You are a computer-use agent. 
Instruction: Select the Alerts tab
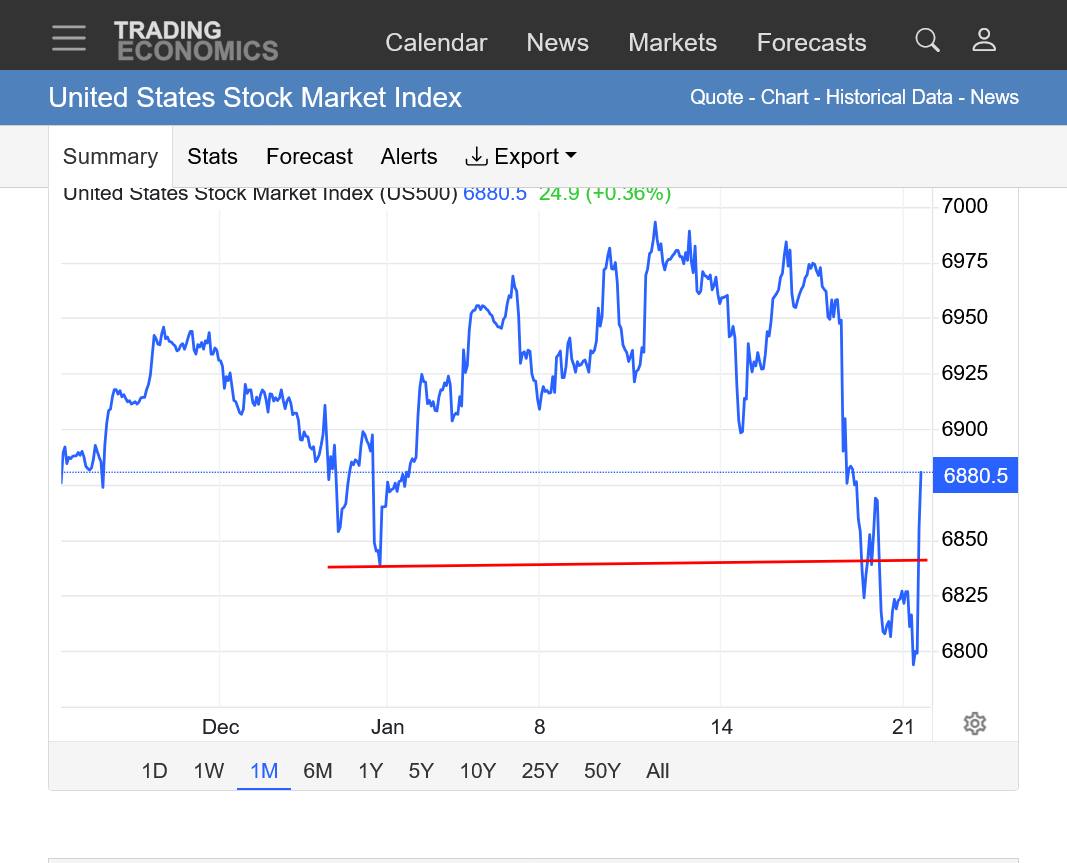click(x=409, y=157)
